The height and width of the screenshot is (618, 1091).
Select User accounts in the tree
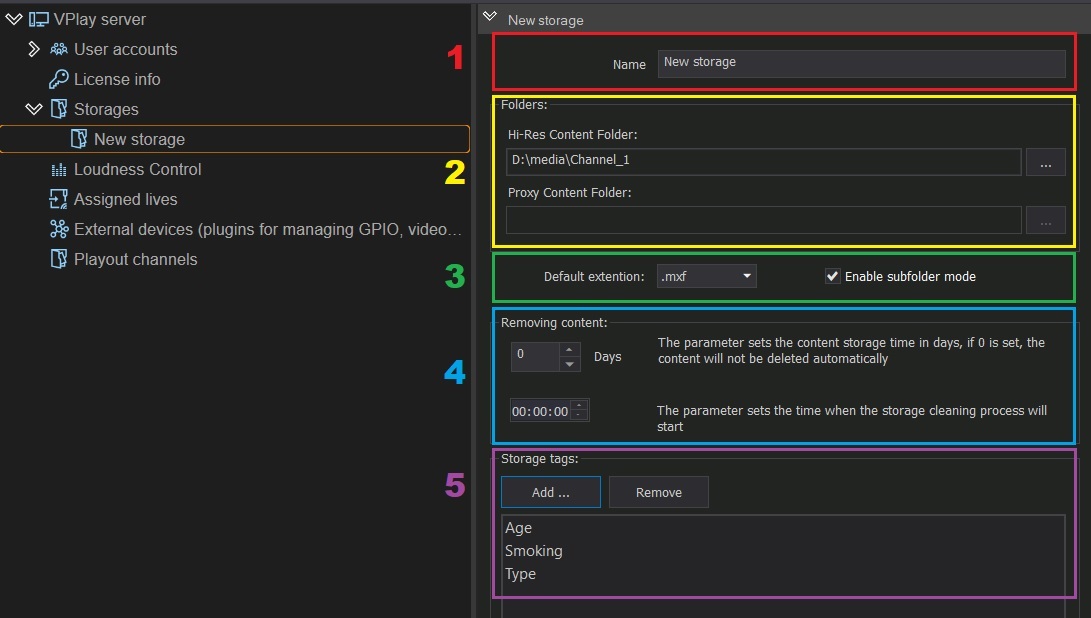[x=125, y=49]
